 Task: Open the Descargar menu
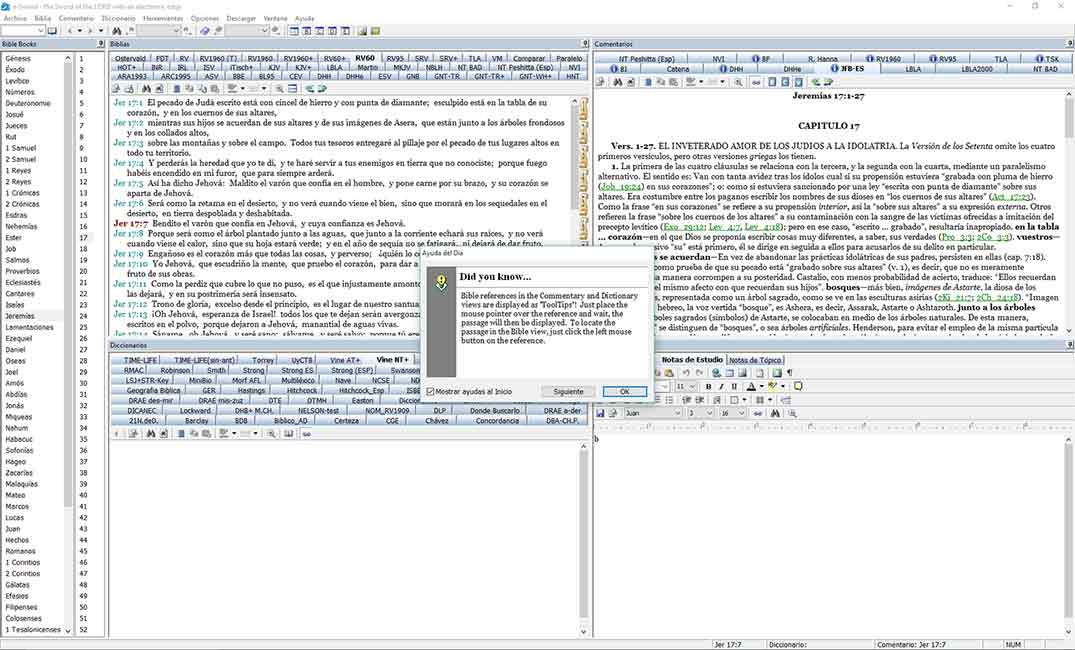pos(240,19)
